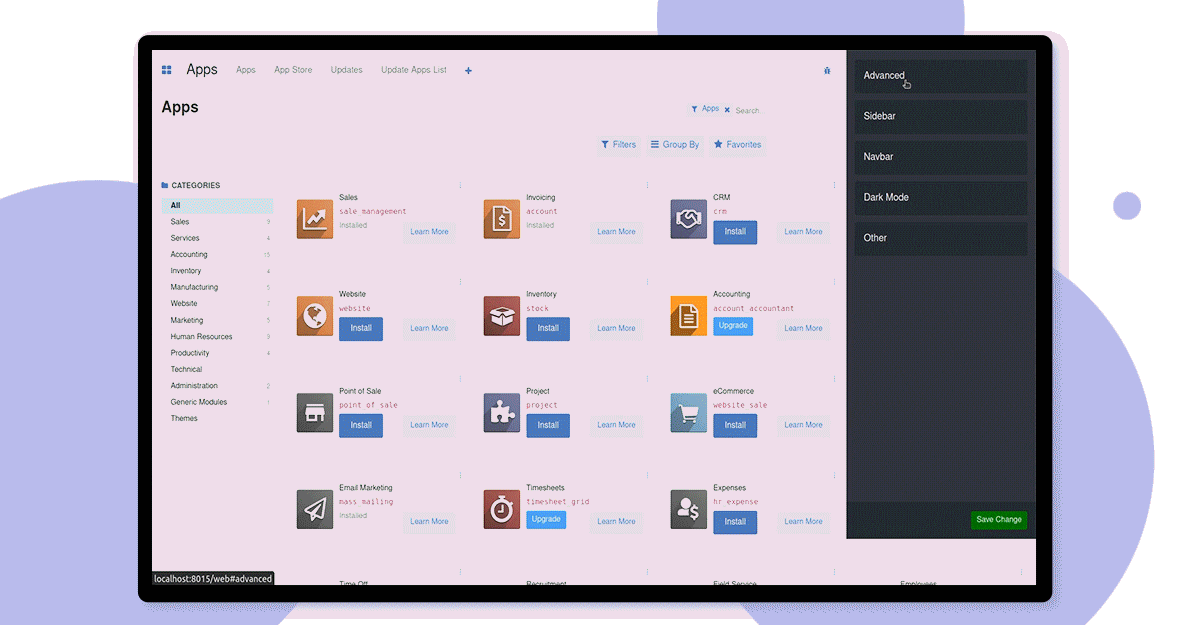1200x625 pixels.
Task: Click Learn More on Sales card
Action: pyautogui.click(x=429, y=232)
